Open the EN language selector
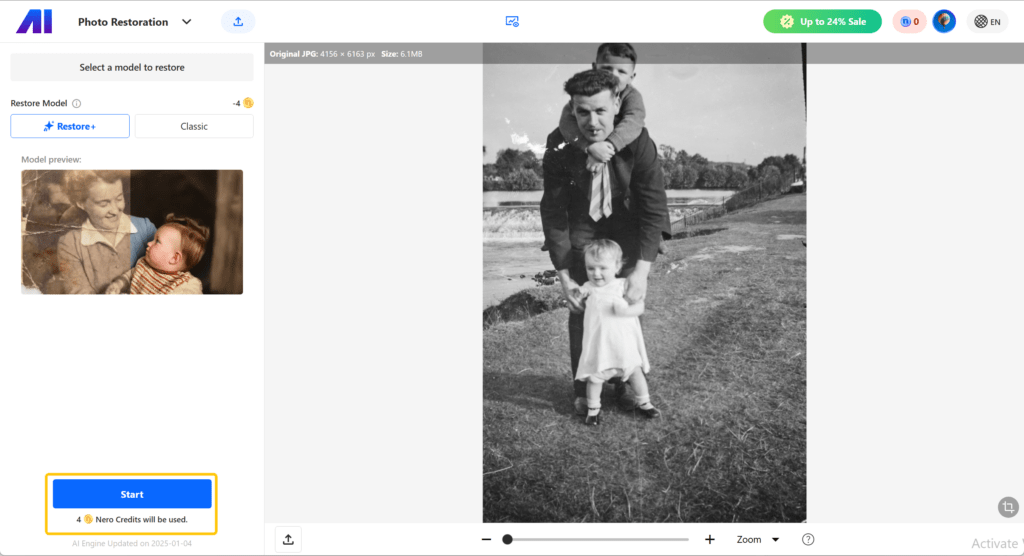Screen dimensions: 1024x556 pos(987,21)
